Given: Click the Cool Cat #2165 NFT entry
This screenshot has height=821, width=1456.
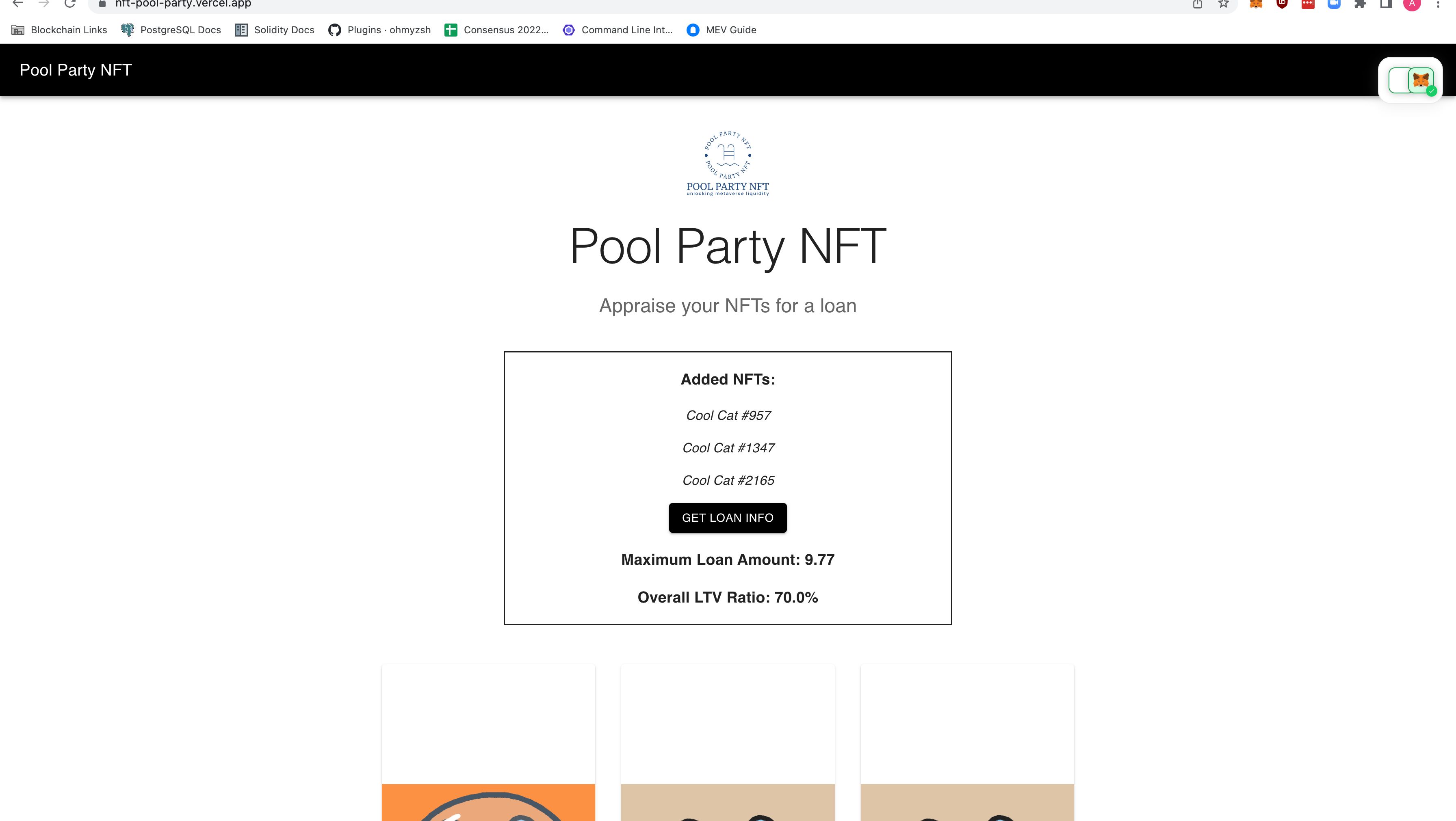Looking at the screenshot, I should pyautogui.click(x=728, y=479).
